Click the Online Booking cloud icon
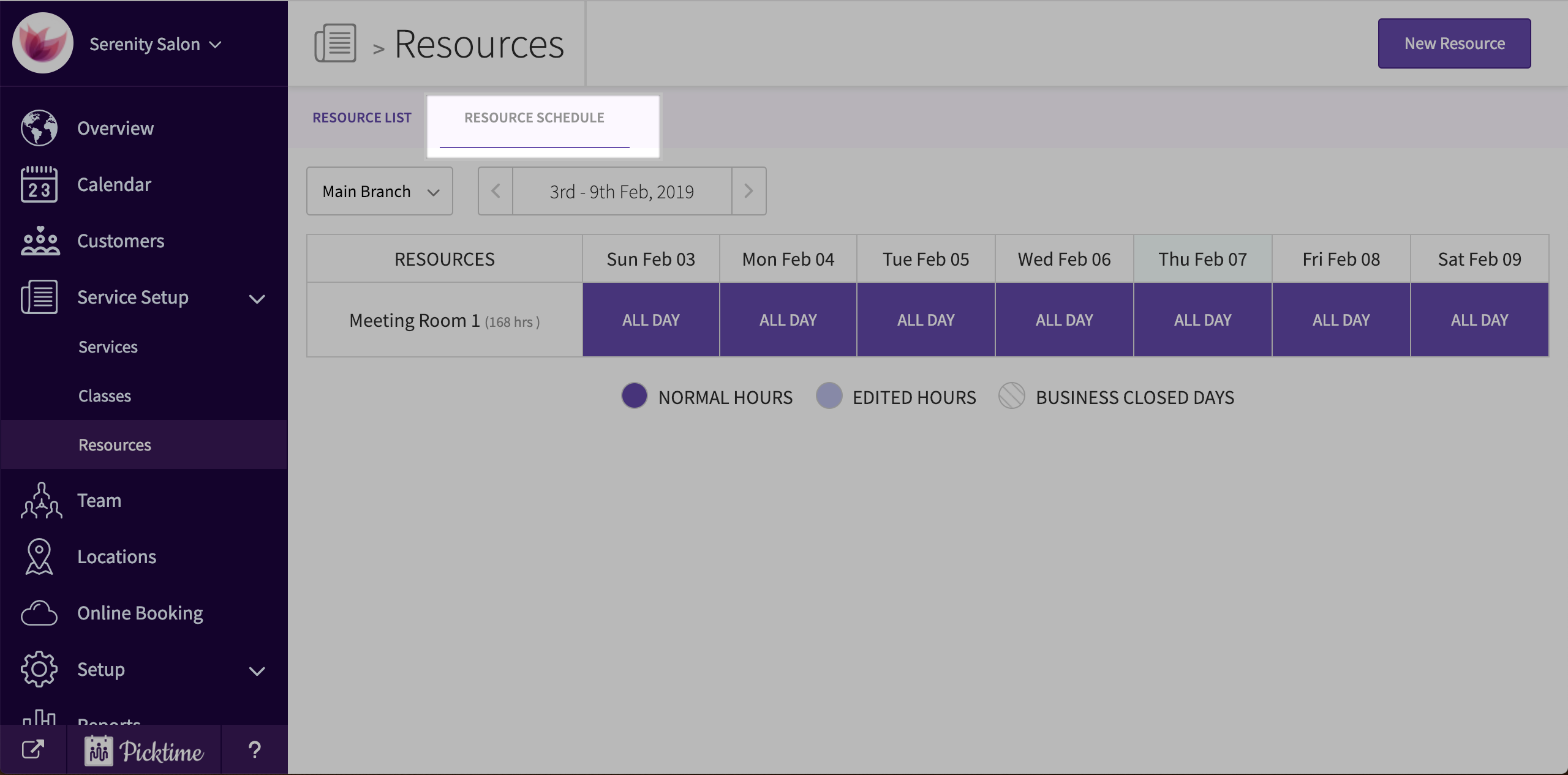This screenshot has height=775, width=1568. click(39, 613)
